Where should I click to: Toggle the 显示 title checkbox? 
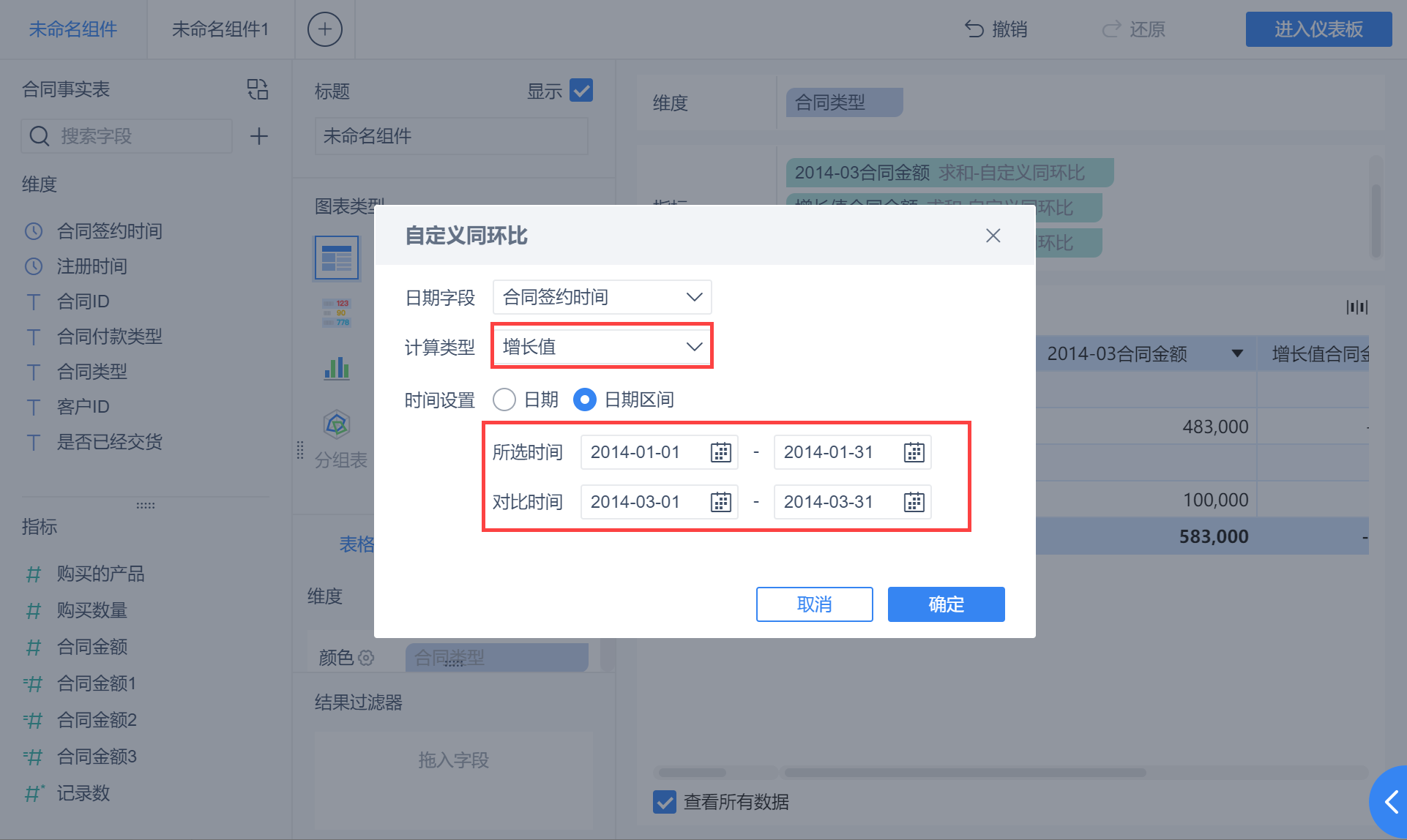click(581, 91)
